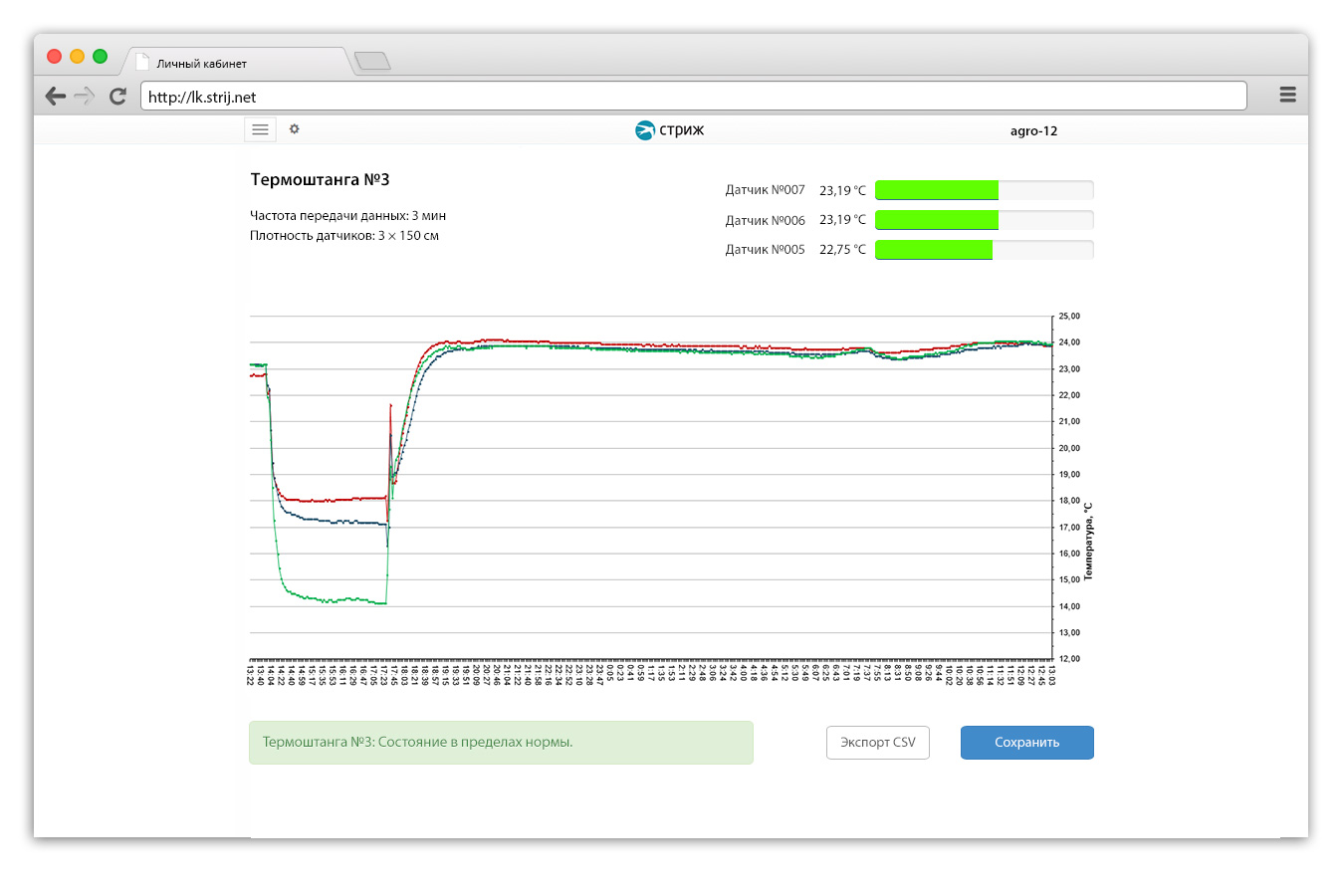Click the Плотность датчиков text
Image resolution: width=1344 pixels, height=896 pixels.
click(x=344, y=236)
